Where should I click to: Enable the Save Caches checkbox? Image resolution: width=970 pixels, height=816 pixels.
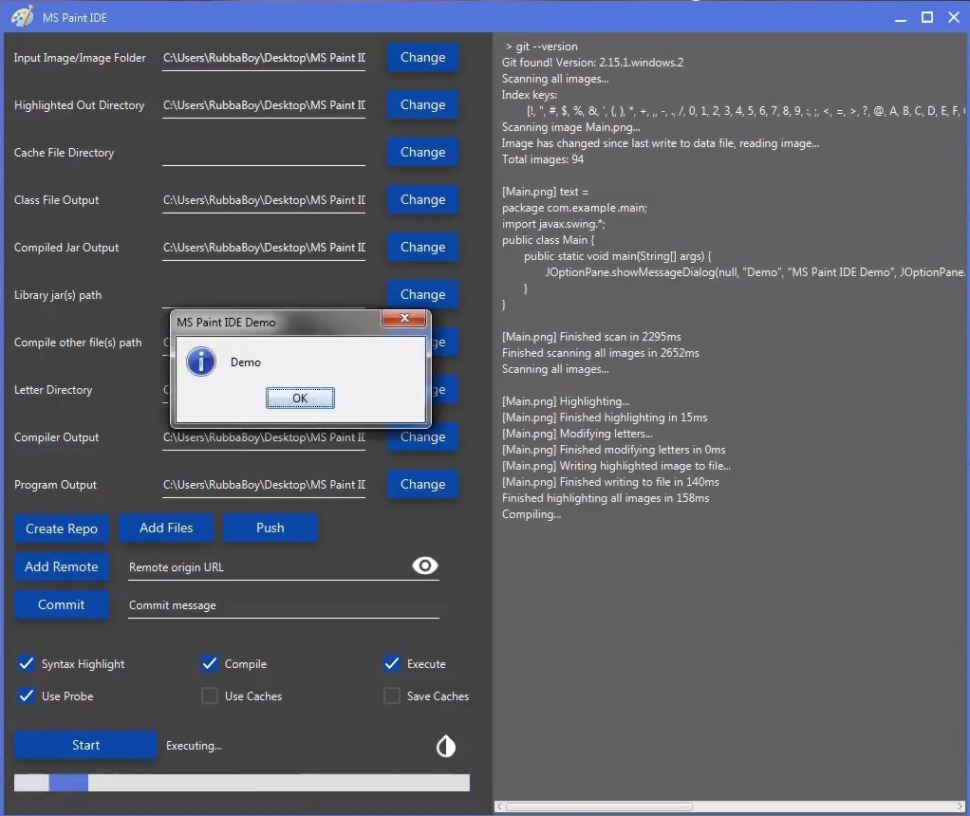[x=391, y=696]
